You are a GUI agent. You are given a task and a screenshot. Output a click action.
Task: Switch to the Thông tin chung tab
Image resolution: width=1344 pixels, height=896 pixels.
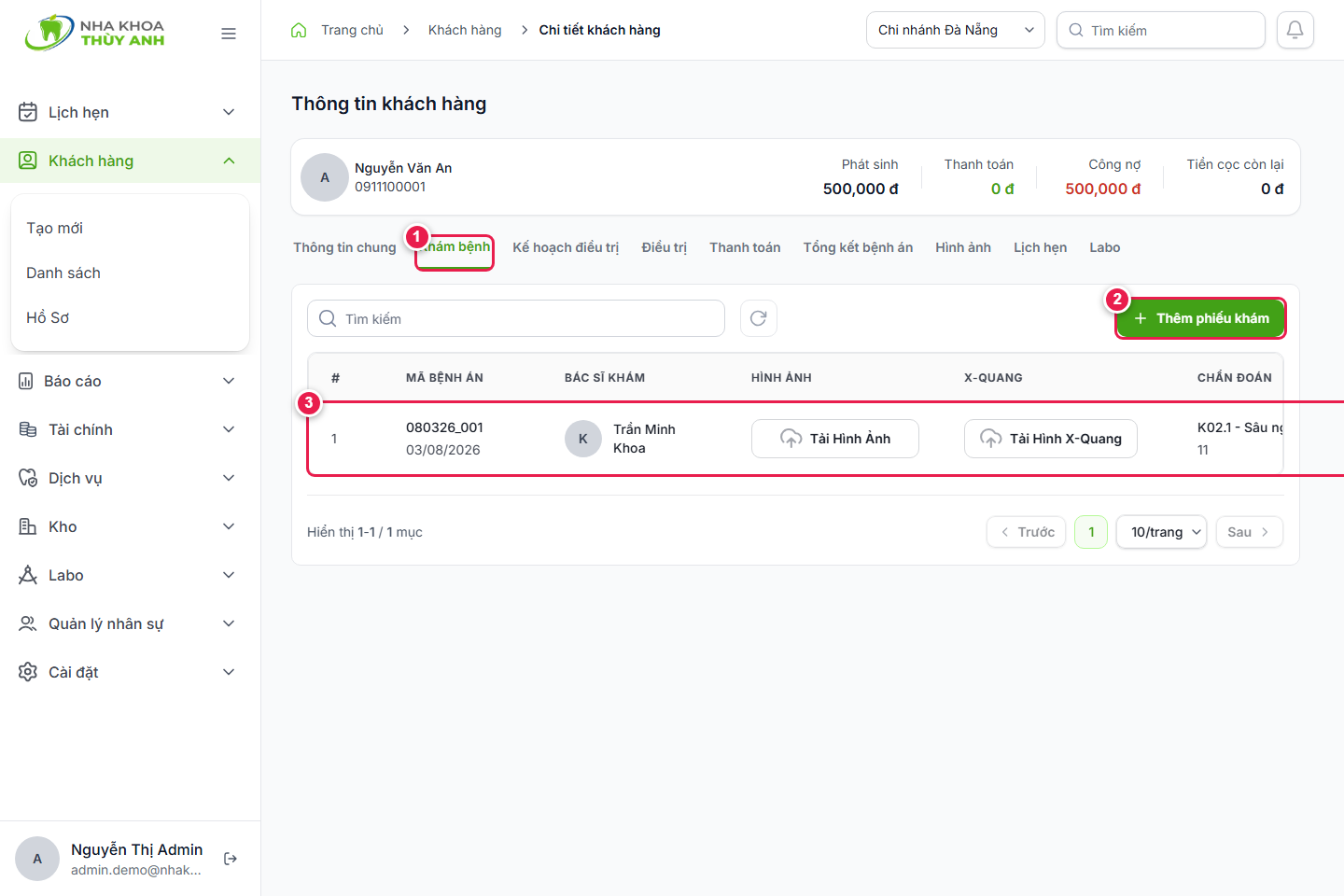(344, 247)
